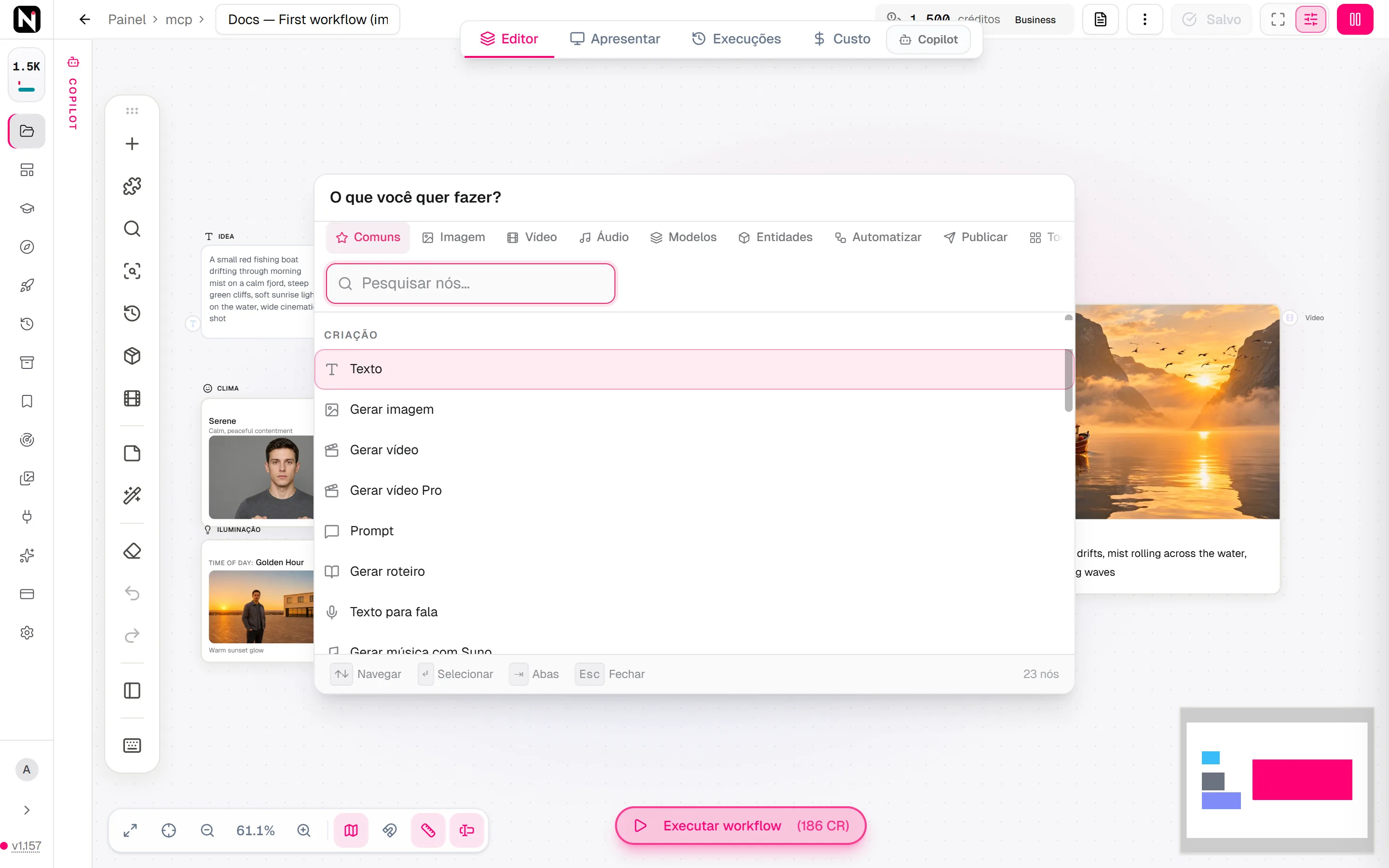Toggle the pink columns button top right
The height and width of the screenshot is (868, 1389).
pyautogui.click(x=1355, y=19)
